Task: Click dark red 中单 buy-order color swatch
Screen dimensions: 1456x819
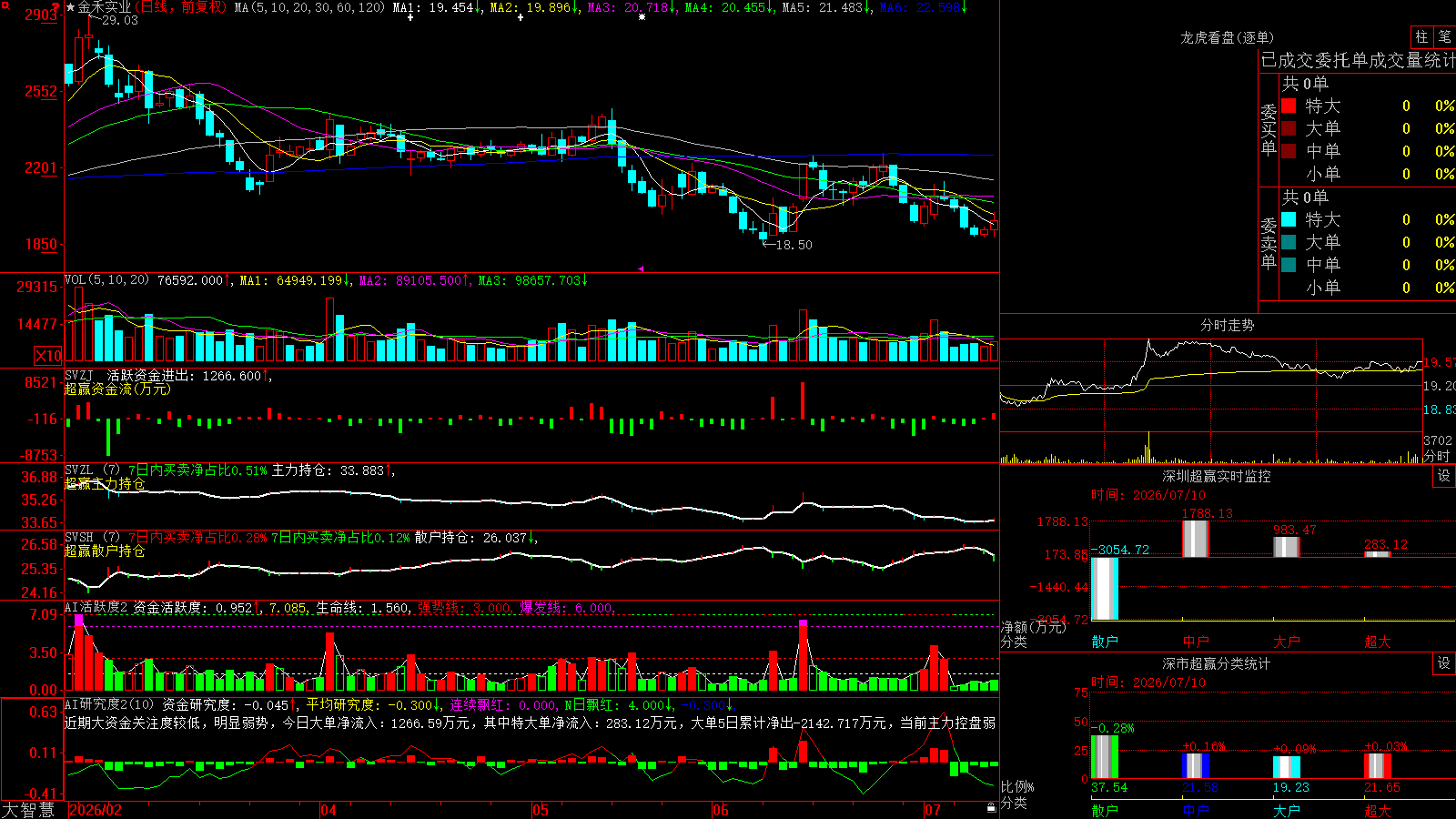Action: coord(1289,151)
